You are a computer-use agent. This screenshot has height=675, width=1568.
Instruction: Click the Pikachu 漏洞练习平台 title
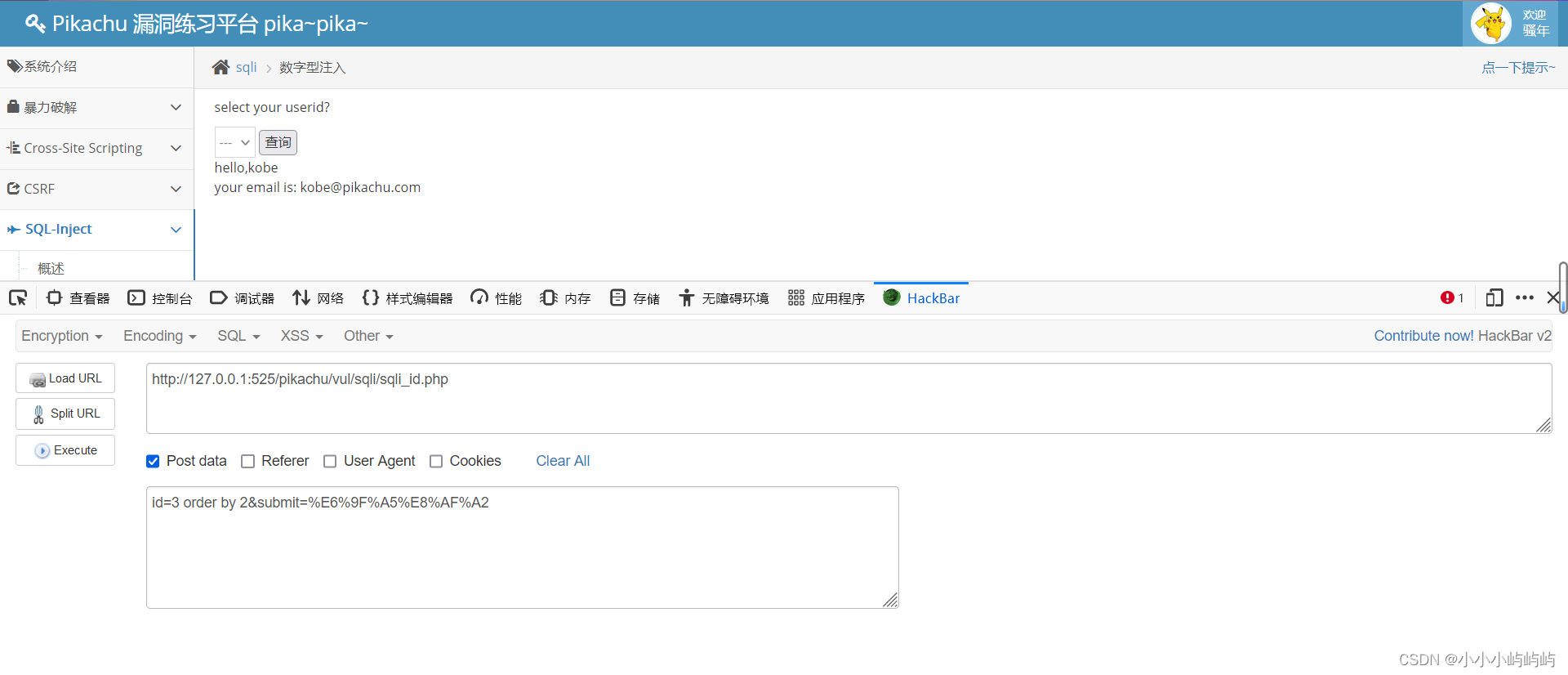210,24
